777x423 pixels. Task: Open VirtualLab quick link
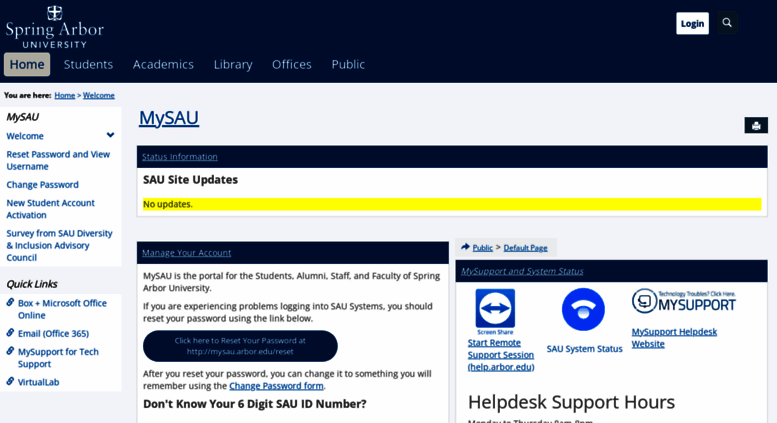[x=38, y=382]
